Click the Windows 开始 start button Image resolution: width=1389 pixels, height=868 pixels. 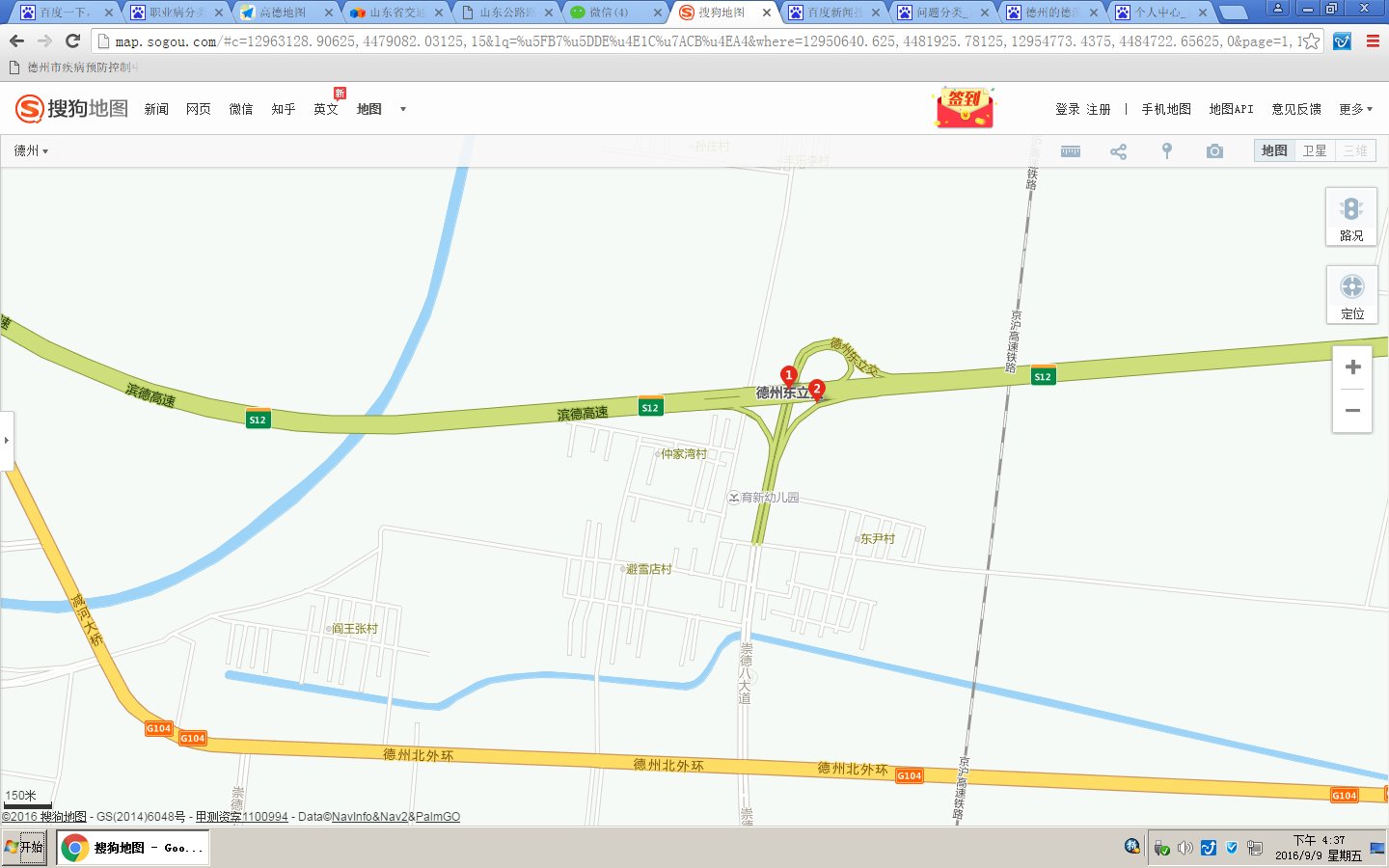[x=24, y=848]
